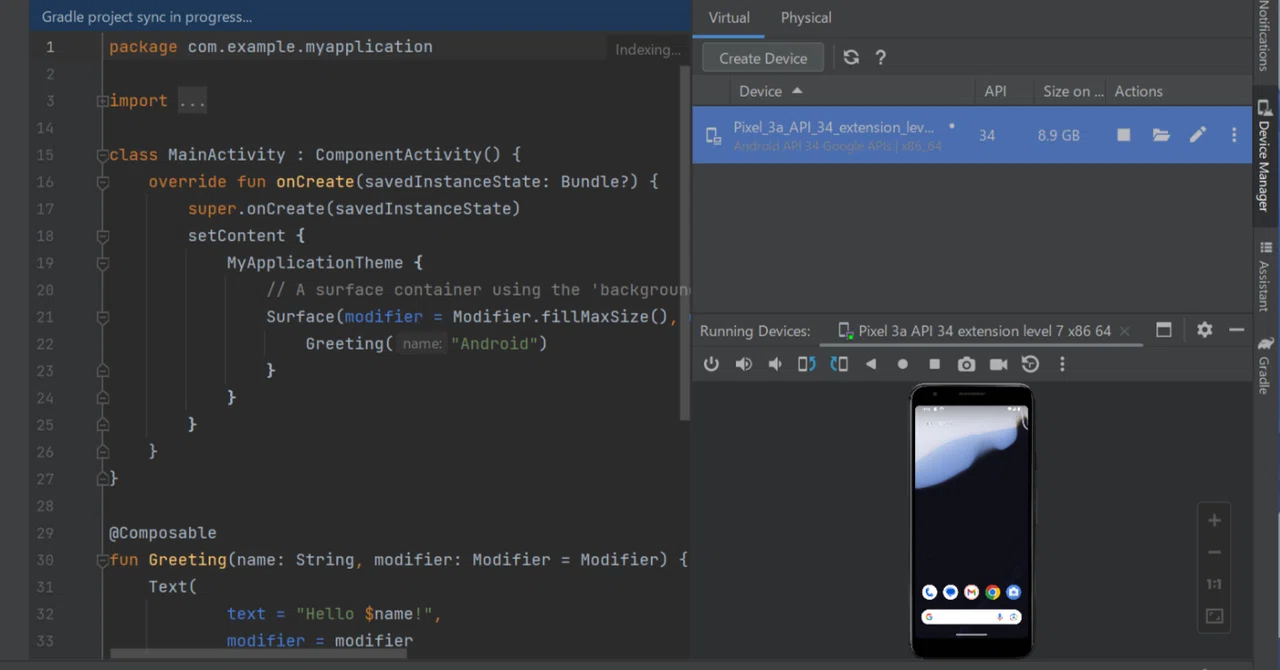Click the Create Device button

pyautogui.click(x=763, y=58)
